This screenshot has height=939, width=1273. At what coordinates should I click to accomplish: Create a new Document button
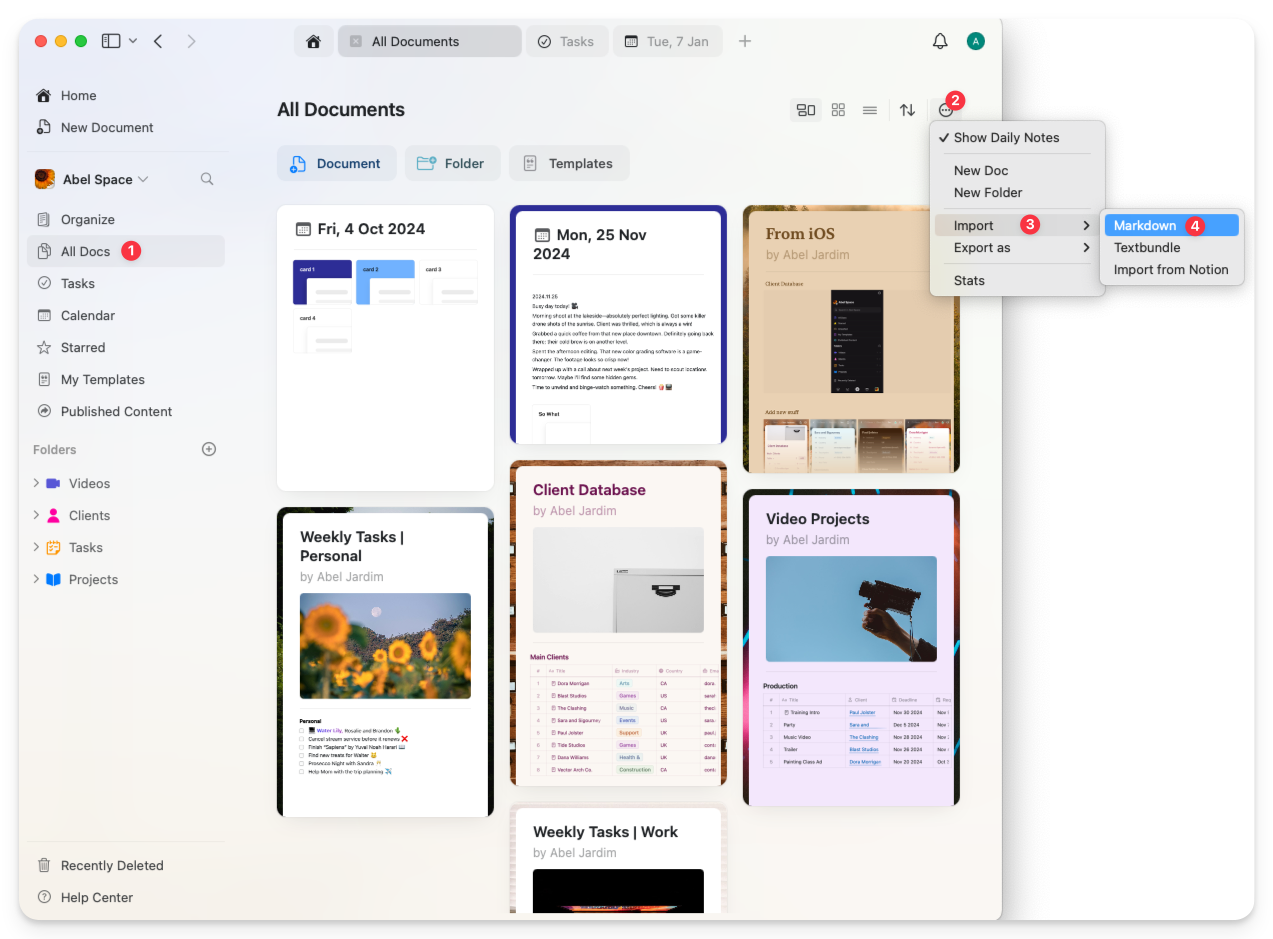coord(336,163)
